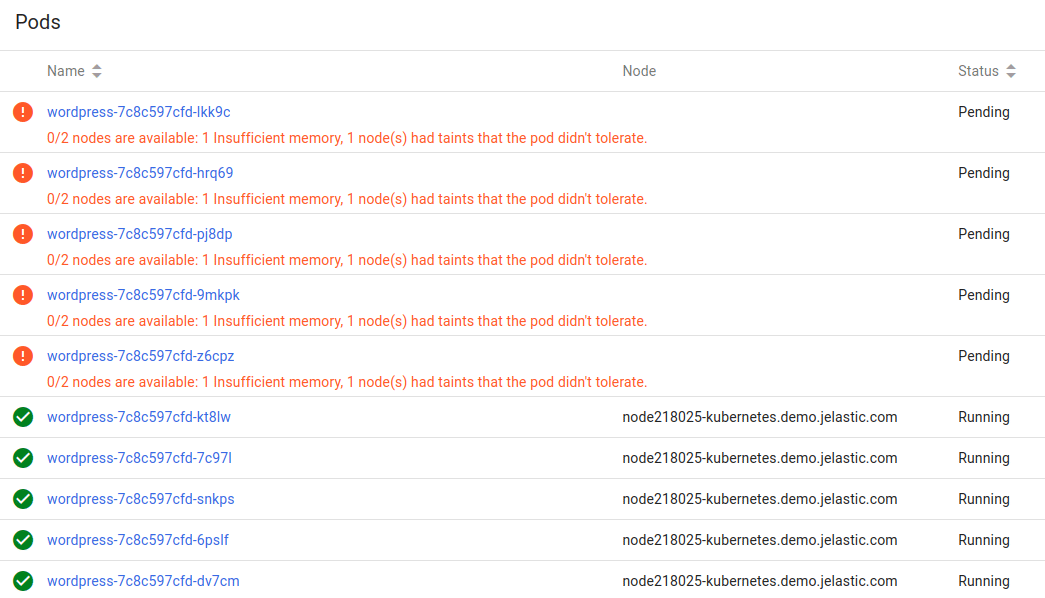
Task: Click insufficient memory error under z6cpz pod
Action: (x=347, y=382)
